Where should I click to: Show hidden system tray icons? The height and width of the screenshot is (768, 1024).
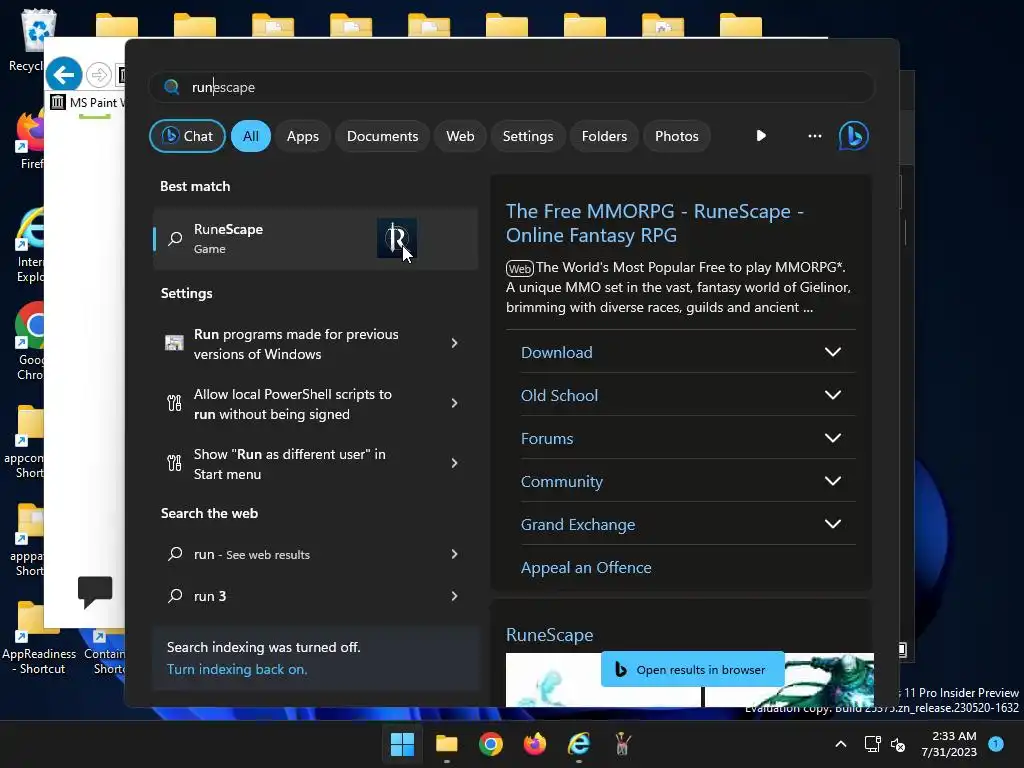click(x=841, y=744)
